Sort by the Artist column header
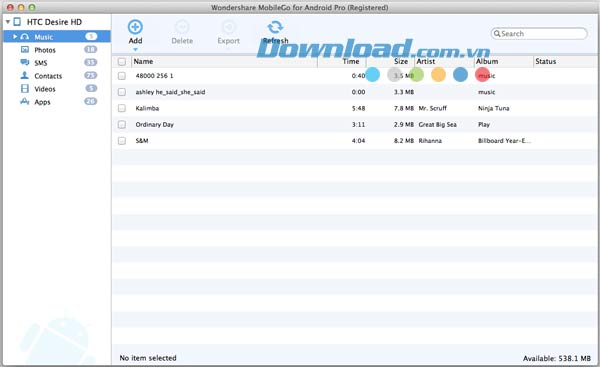The image size is (600, 367). pyautogui.click(x=444, y=61)
